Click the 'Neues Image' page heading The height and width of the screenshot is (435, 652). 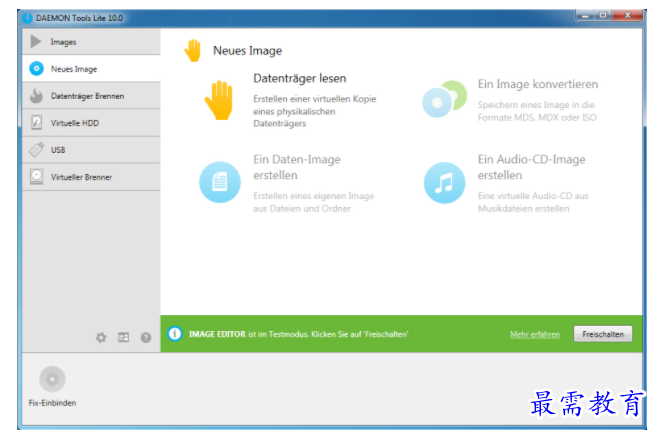(x=247, y=51)
